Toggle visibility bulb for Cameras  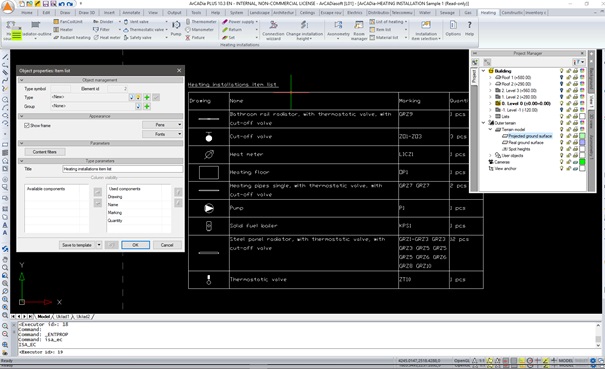tap(561, 162)
